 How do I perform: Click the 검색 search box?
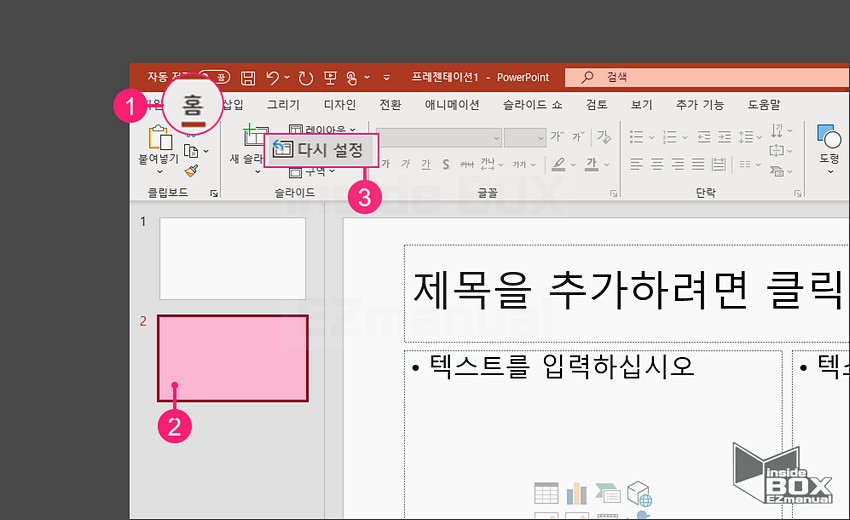pos(707,78)
